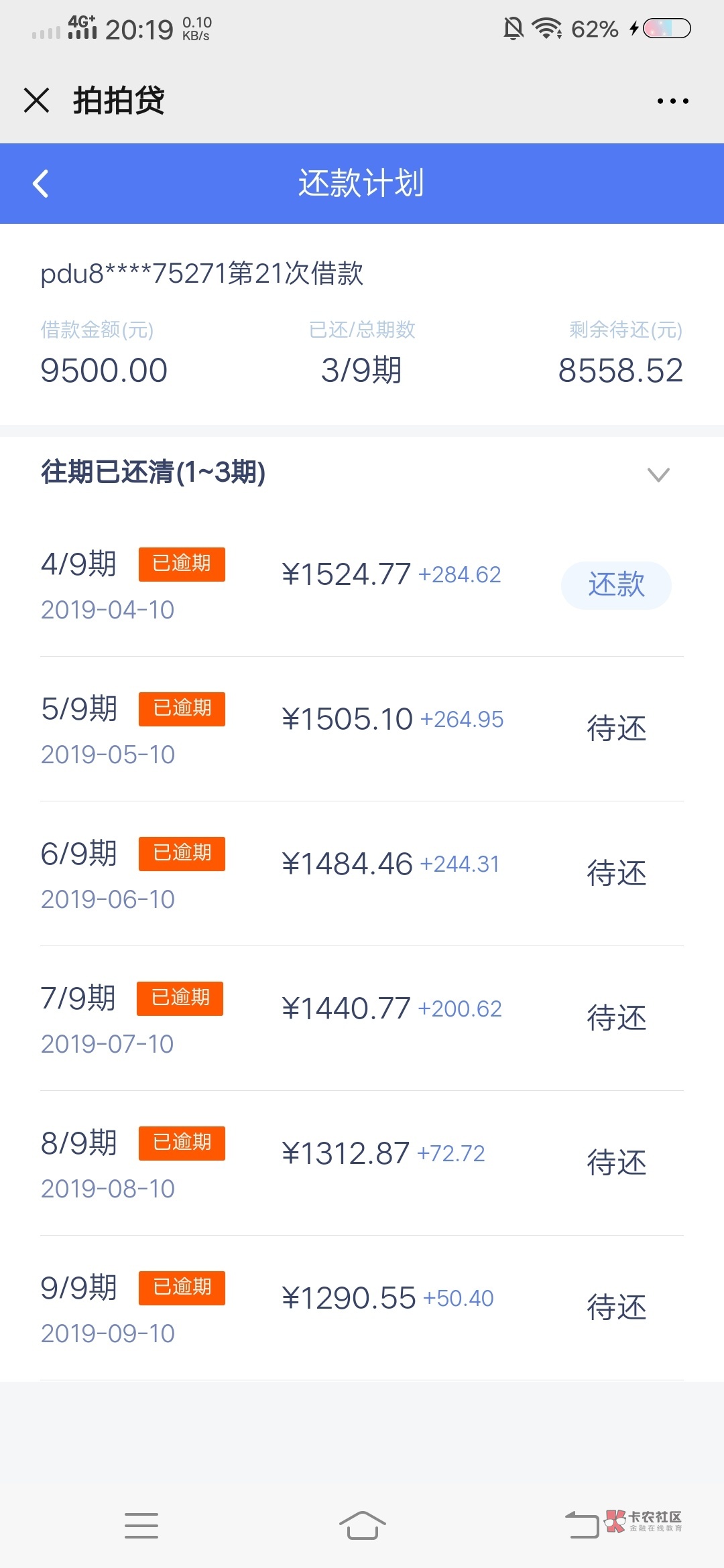Tap the 4G signal strength icon

tap(82, 28)
